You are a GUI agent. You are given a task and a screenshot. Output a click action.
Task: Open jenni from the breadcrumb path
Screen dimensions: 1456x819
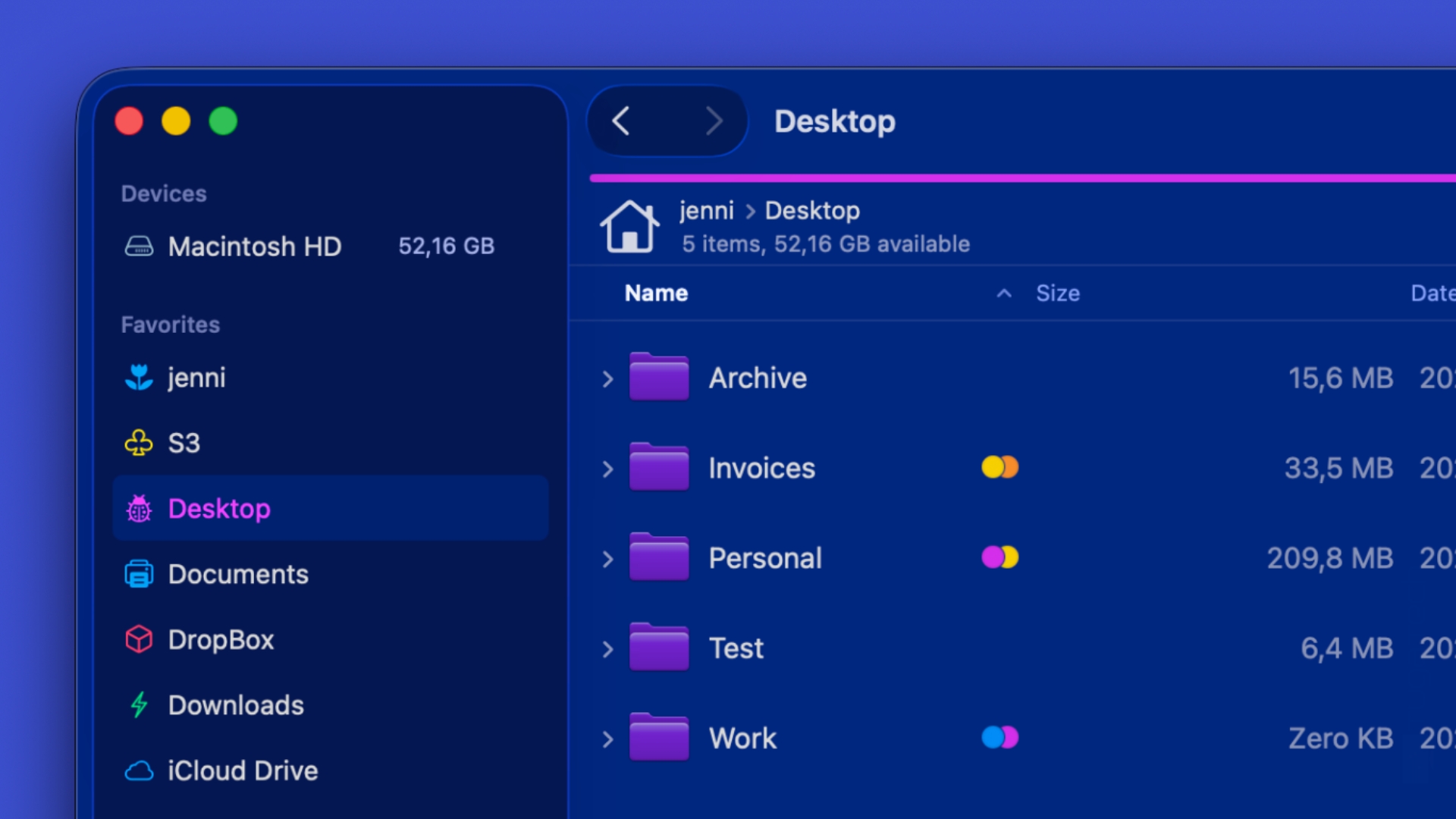coord(707,211)
